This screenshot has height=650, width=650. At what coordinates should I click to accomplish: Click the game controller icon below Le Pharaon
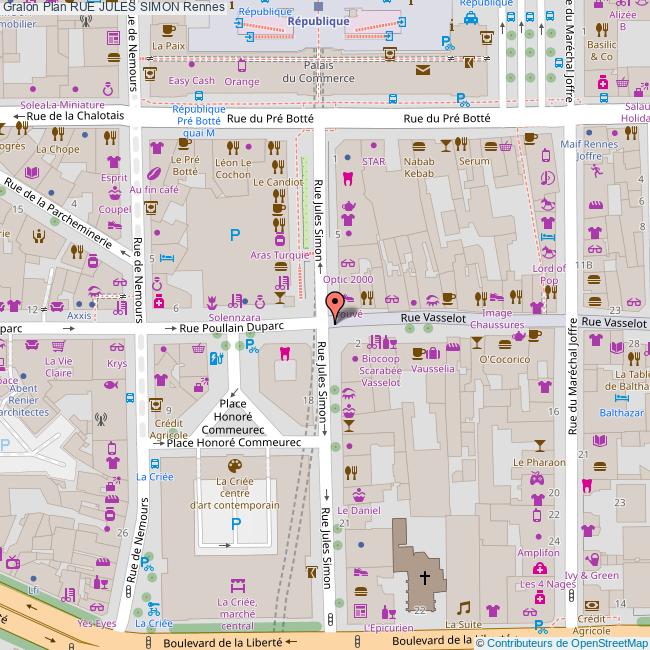click(536, 479)
